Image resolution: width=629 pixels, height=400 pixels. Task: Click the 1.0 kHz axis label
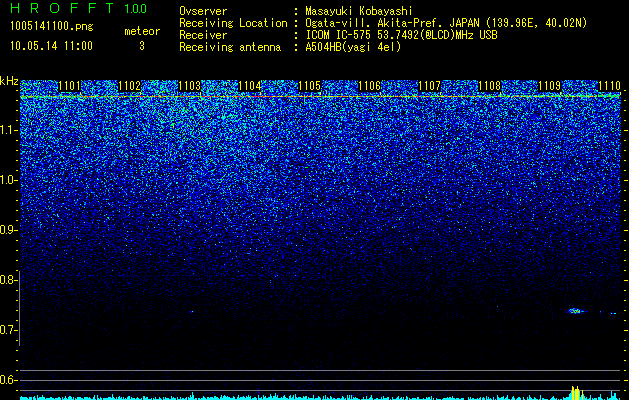[x=8, y=180]
